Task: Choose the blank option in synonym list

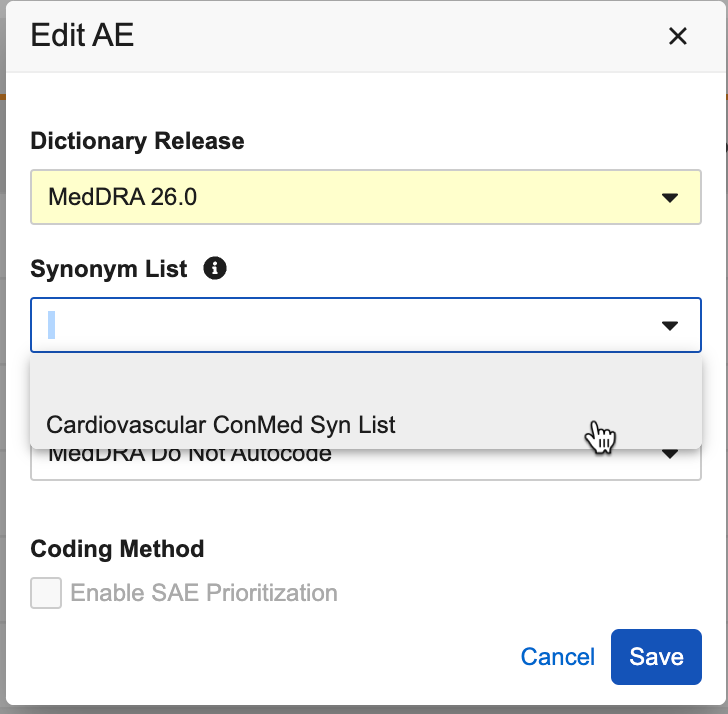Action: [x=365, y=380]
